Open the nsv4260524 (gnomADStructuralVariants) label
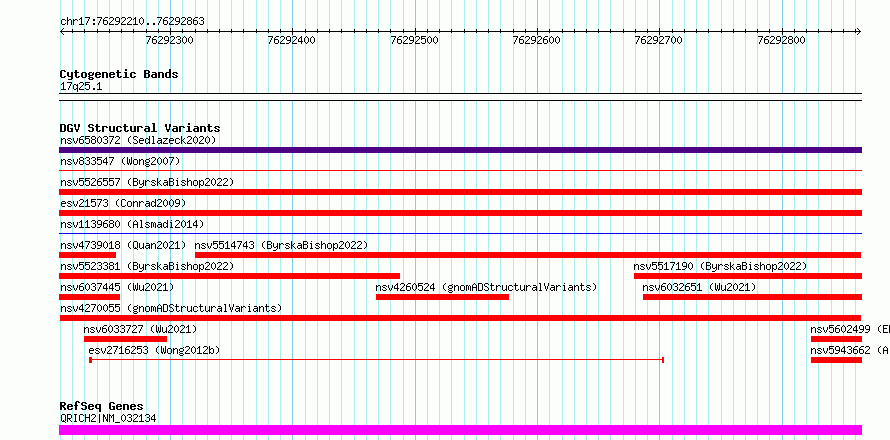This screenshot has height=440, width=890. coord(486,287)
